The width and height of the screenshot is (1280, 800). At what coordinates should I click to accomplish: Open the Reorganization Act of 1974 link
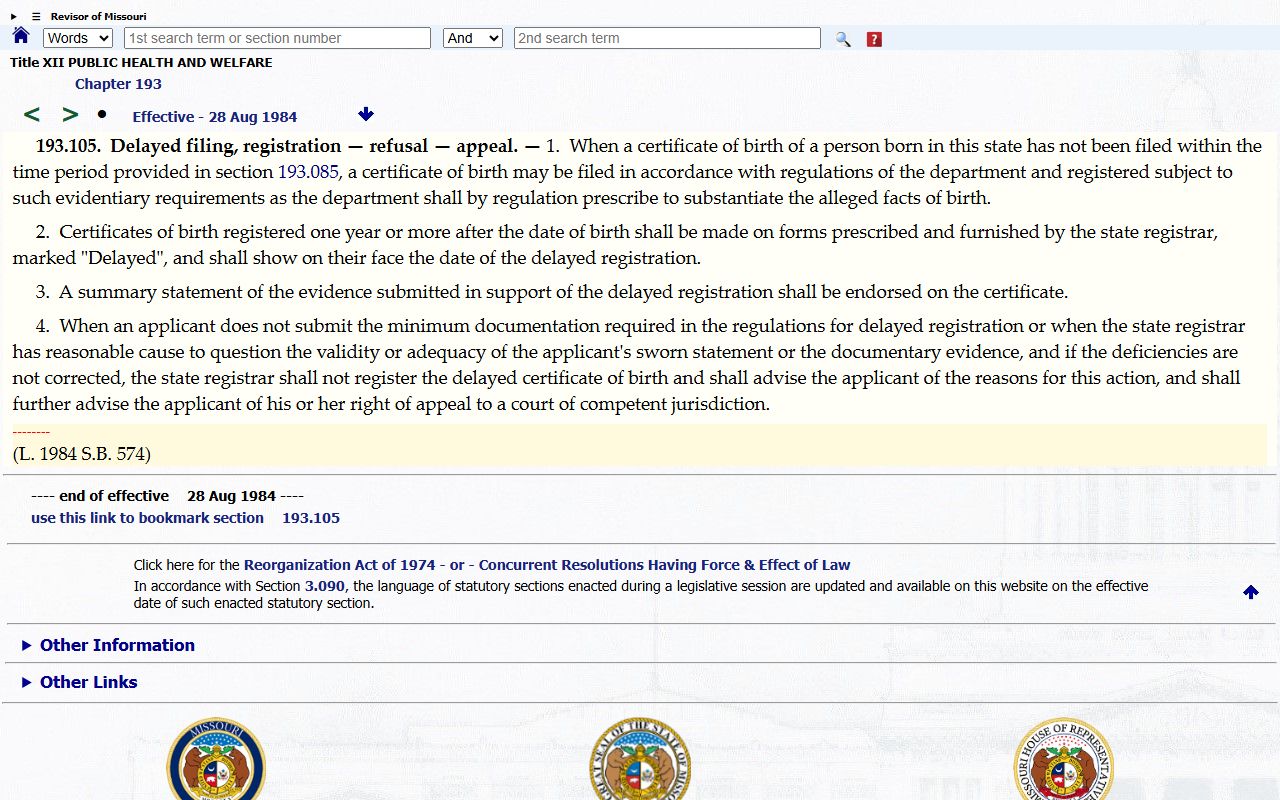(x=340, y=565)
